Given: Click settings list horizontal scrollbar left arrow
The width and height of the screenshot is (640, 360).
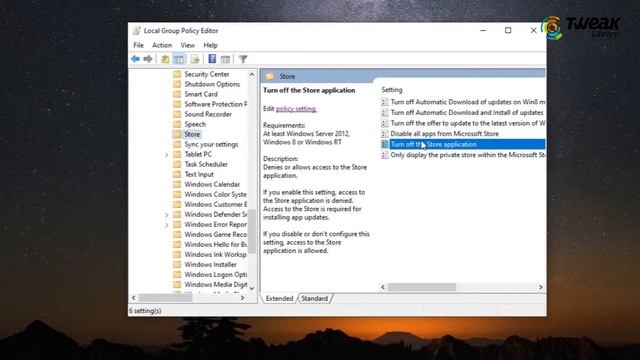Looking at the screenshot, I should coord(383,287).
